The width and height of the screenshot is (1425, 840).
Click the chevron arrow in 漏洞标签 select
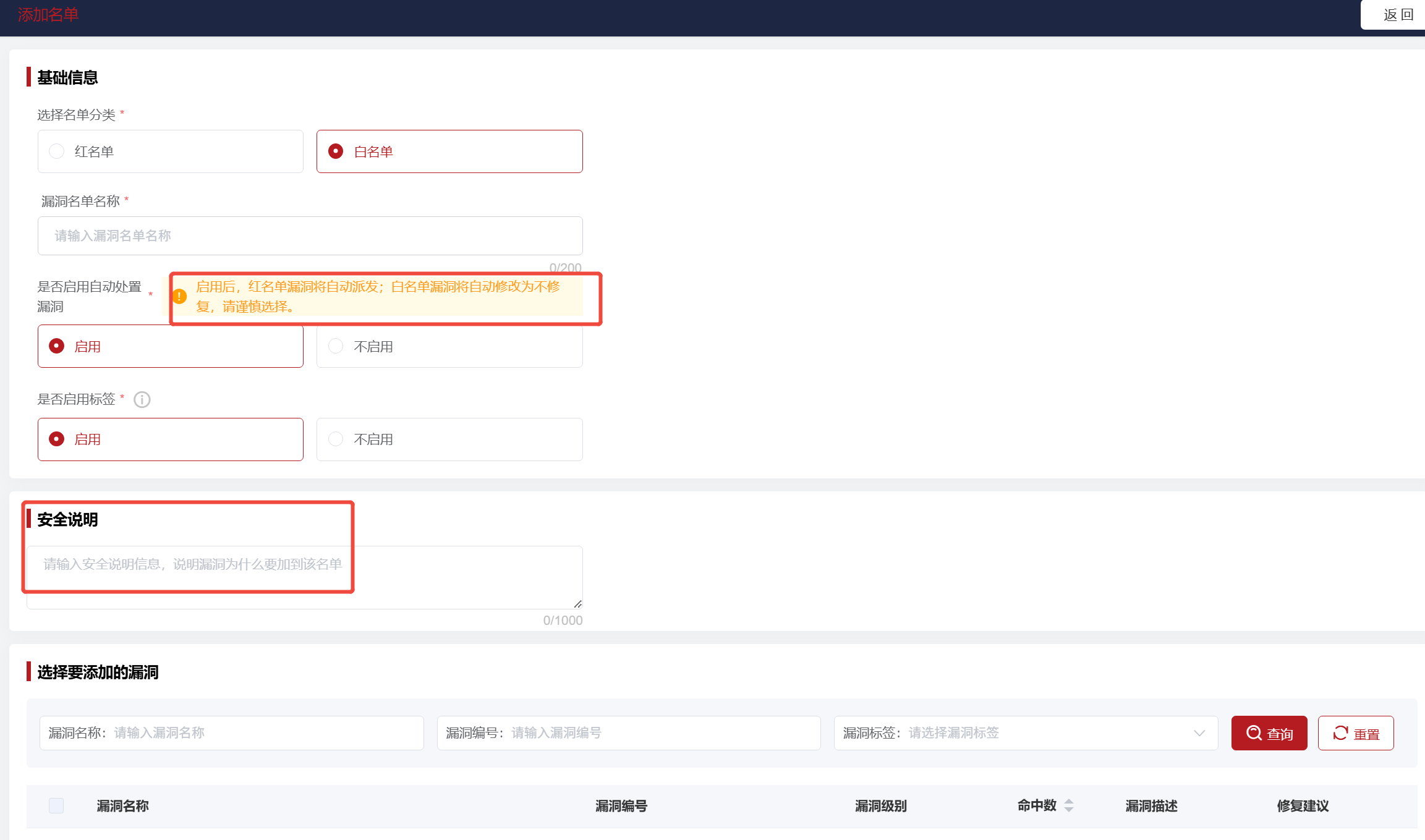pos(1199,733)
